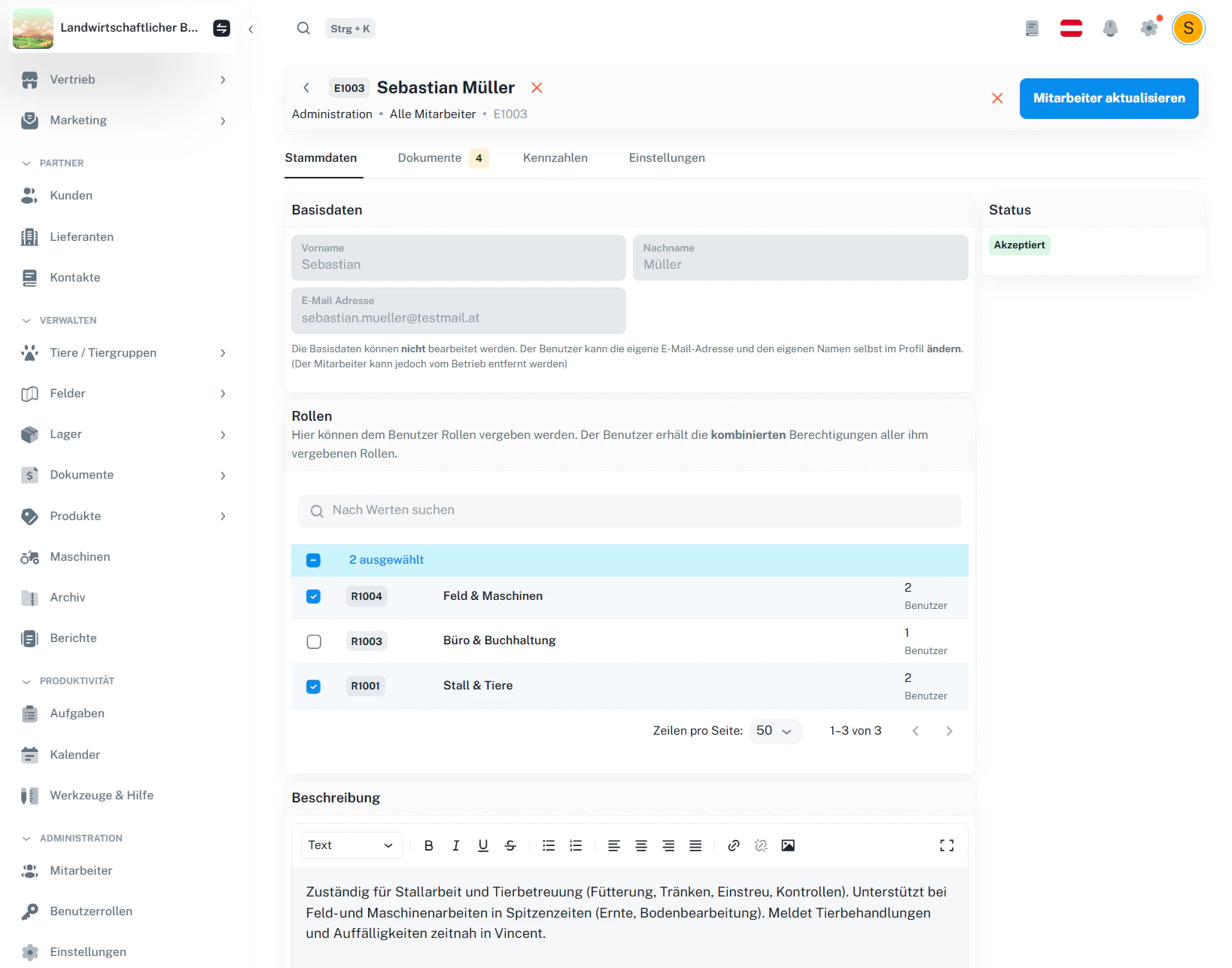Open Maschinen in the sidebar

[125, 557]
